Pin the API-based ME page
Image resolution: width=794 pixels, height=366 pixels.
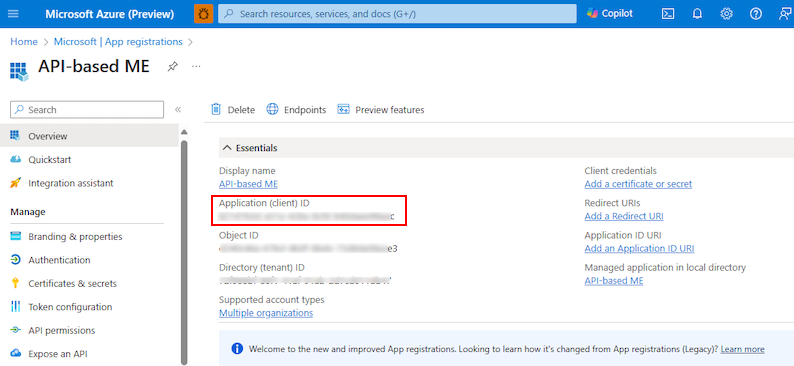point(173,66)
